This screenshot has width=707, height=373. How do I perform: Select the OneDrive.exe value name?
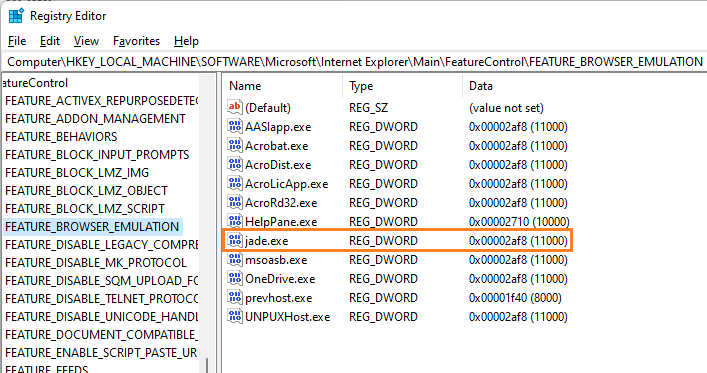click(280, 279)
